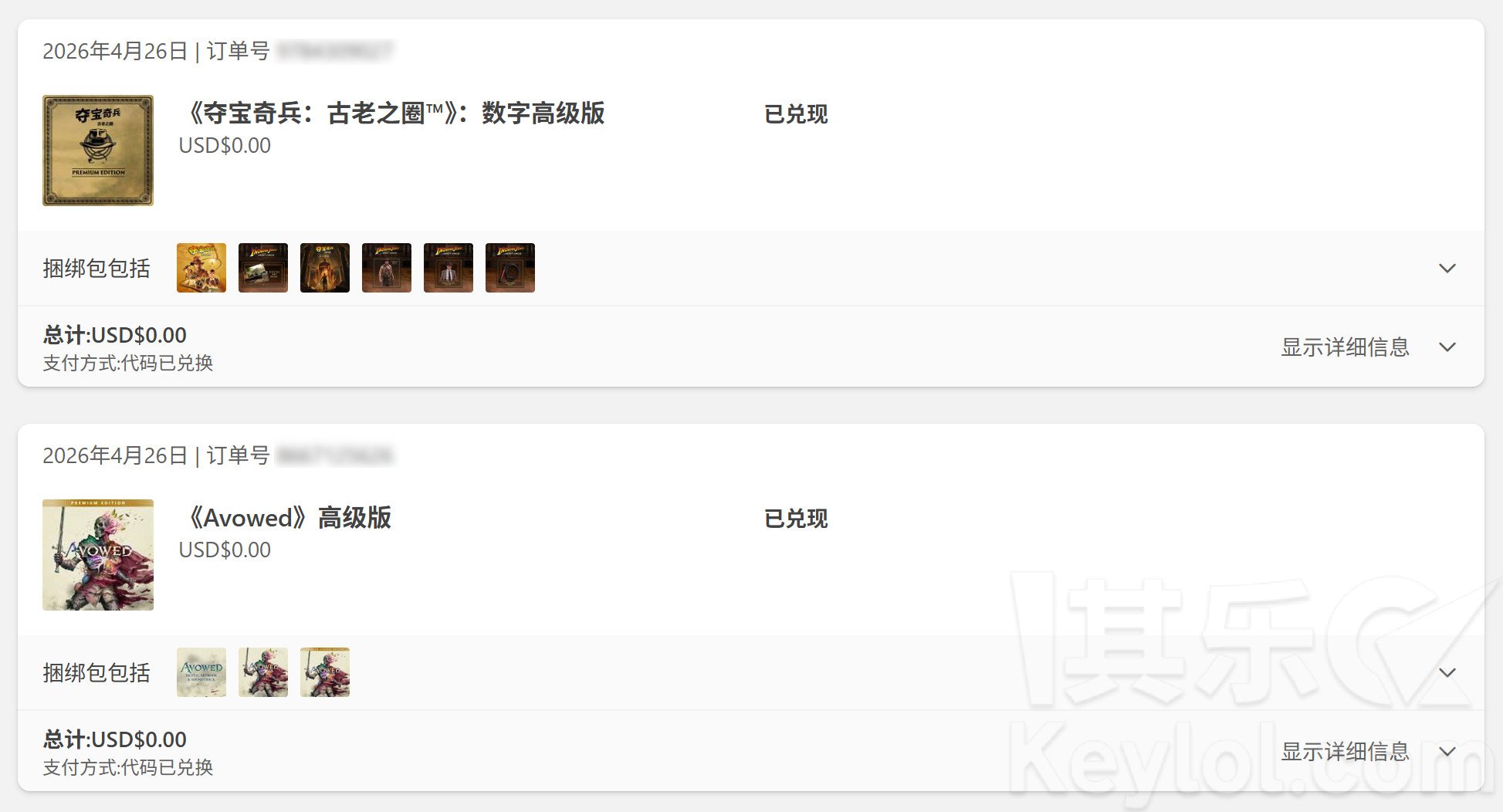Open the Avowed Premium Edition cover art
The image size is (1503, 812).
98,555
